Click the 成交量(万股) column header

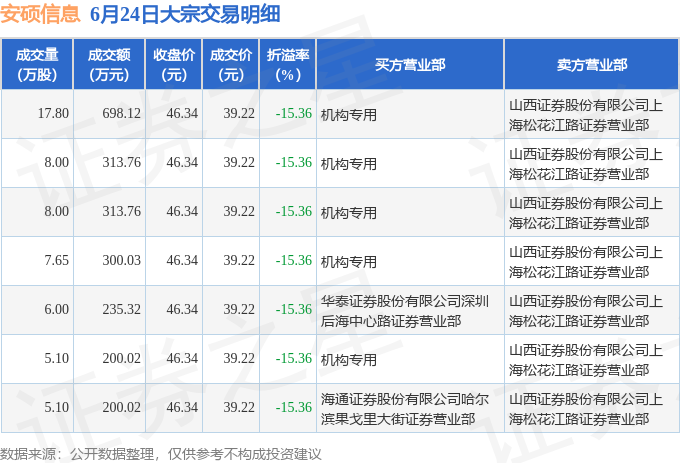click(37, 65)
